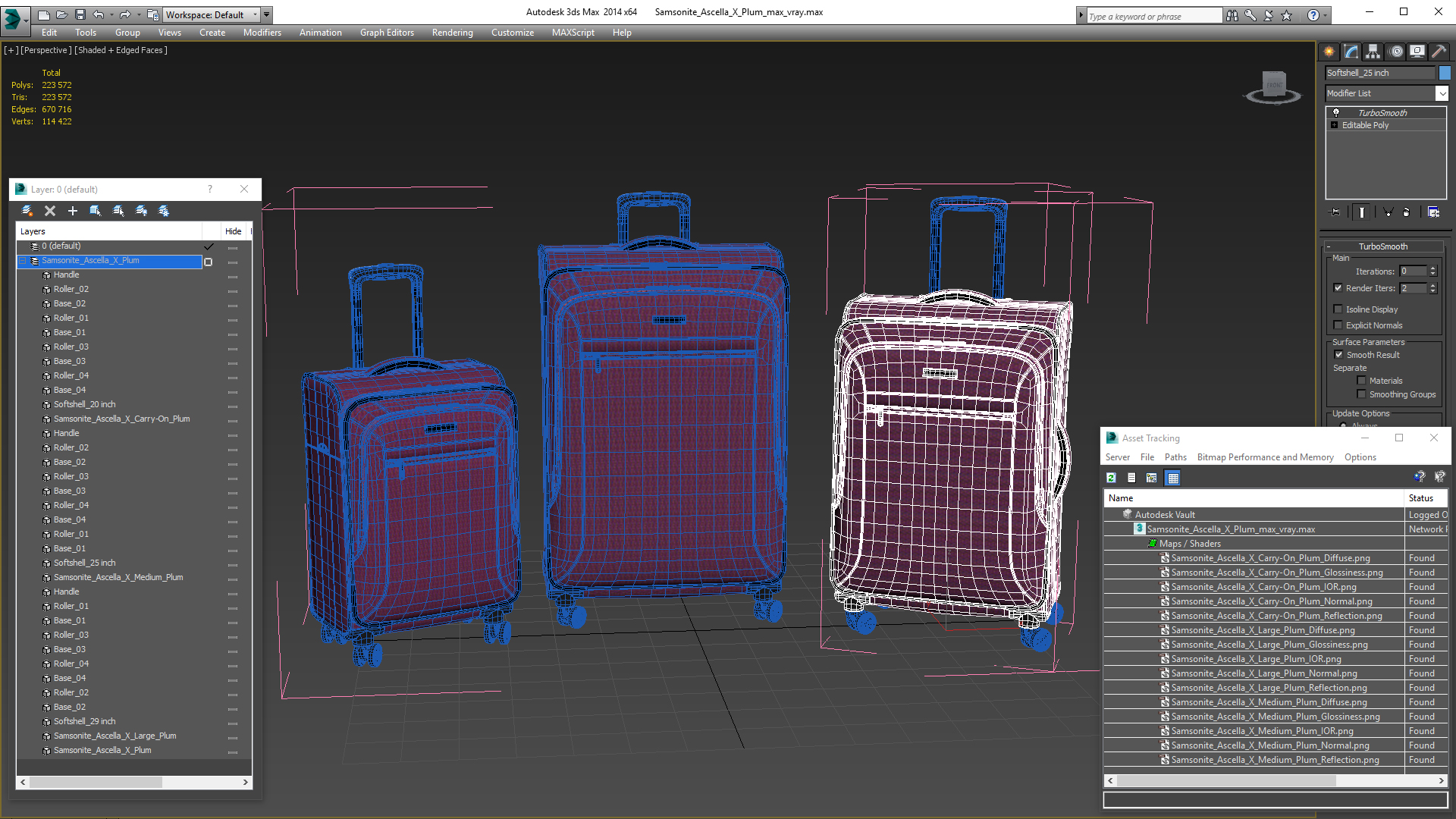Click Freeze All Layers snowflake icon
1456x819 pixels.
tap(164, 211)
